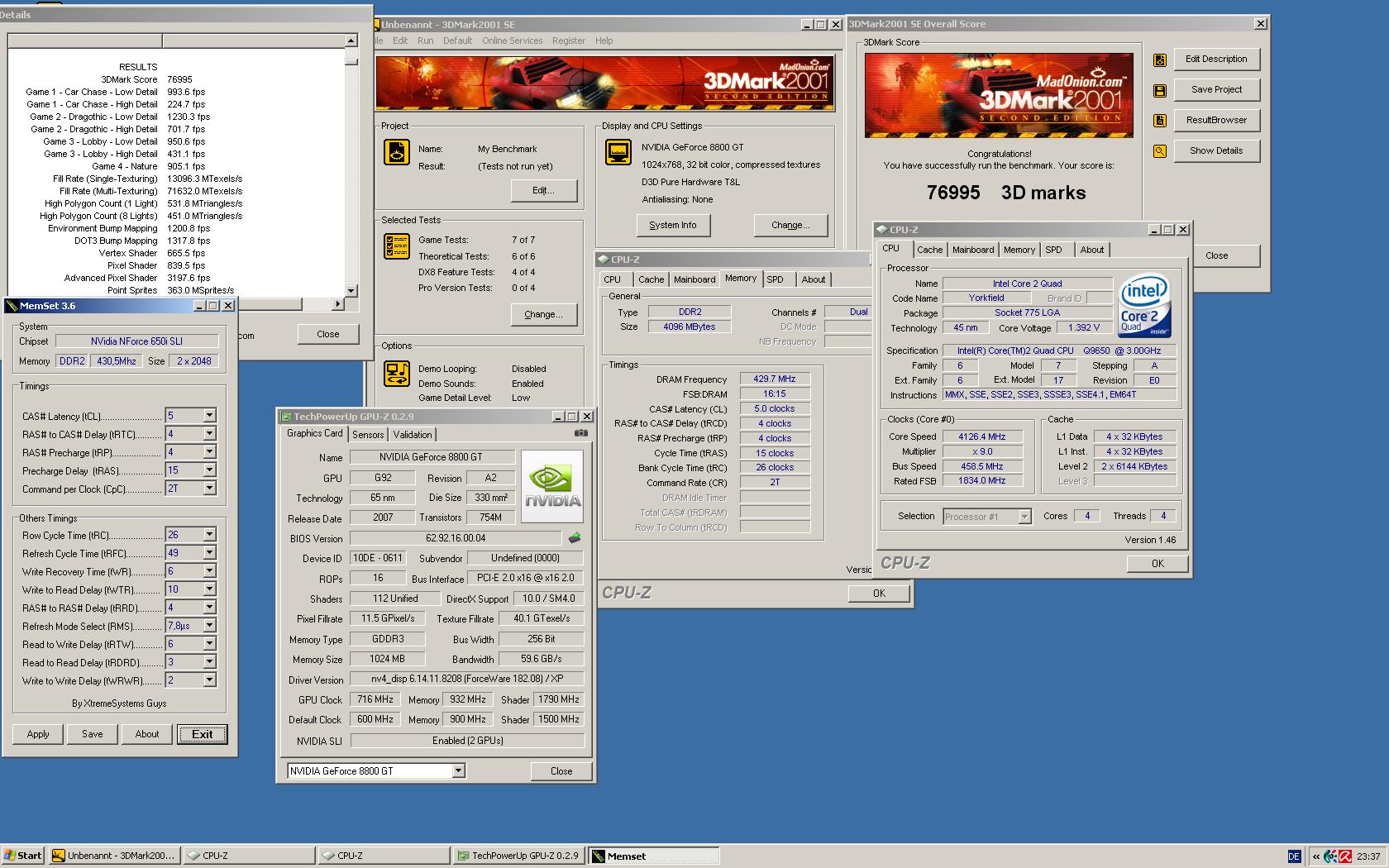The image size is (1389, 868).
Task: Click System Info button in 3DMark
Action: (x=673, y=225)
